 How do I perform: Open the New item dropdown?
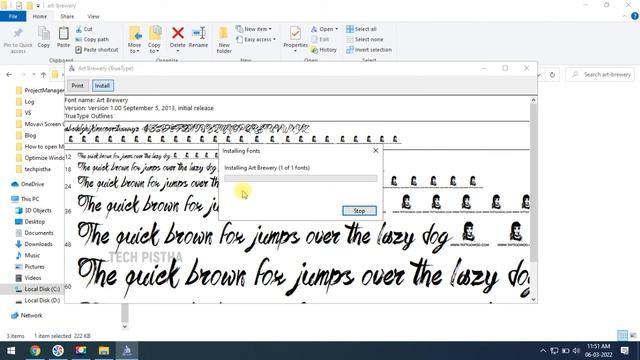point(254,29)
